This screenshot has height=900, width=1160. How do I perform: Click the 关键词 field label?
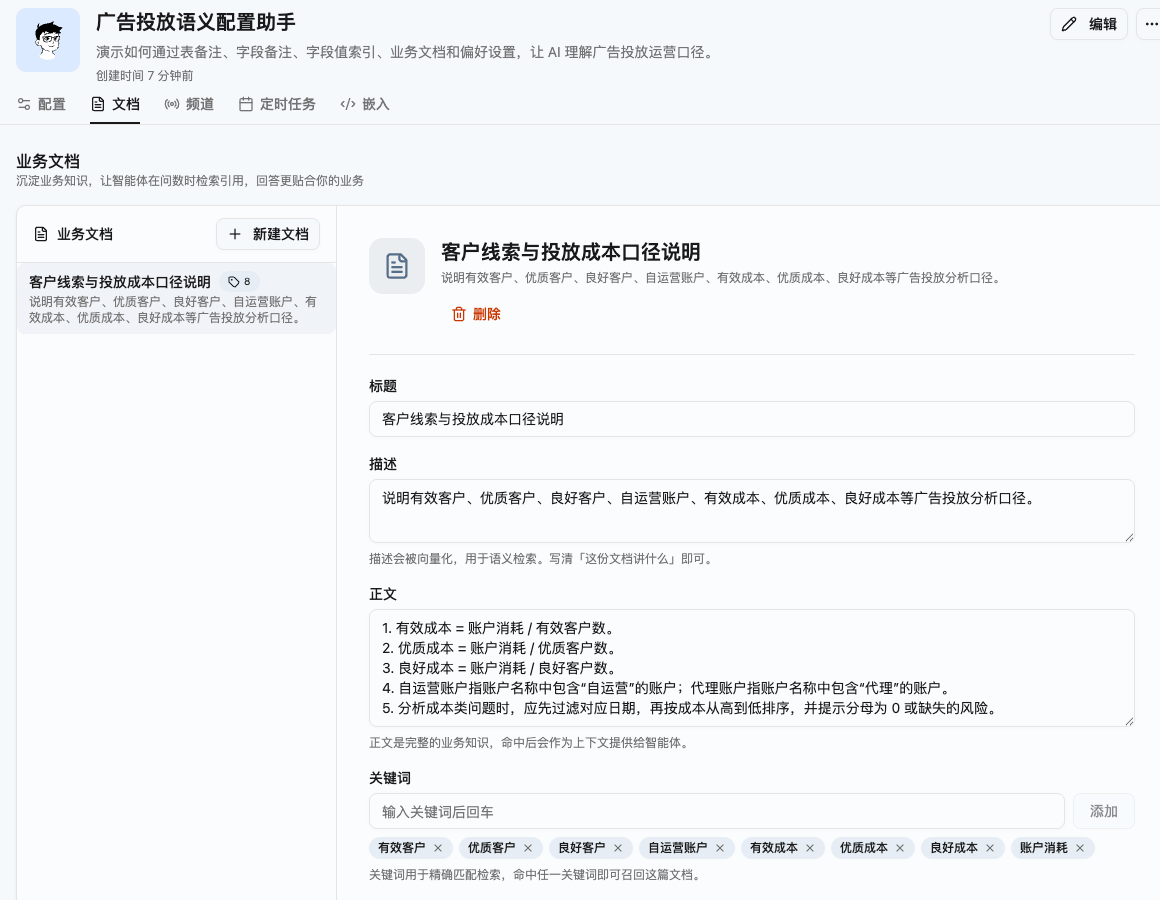[x=390, y=778]
